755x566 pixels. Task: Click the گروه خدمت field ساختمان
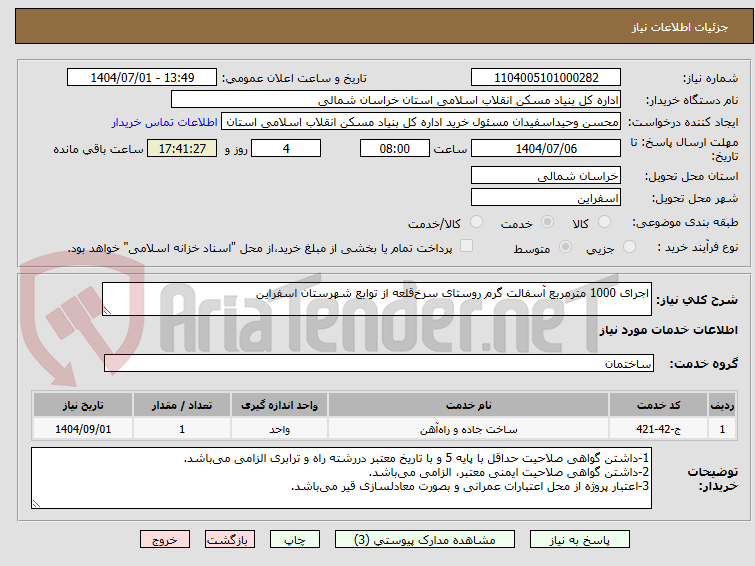[379, 363]
